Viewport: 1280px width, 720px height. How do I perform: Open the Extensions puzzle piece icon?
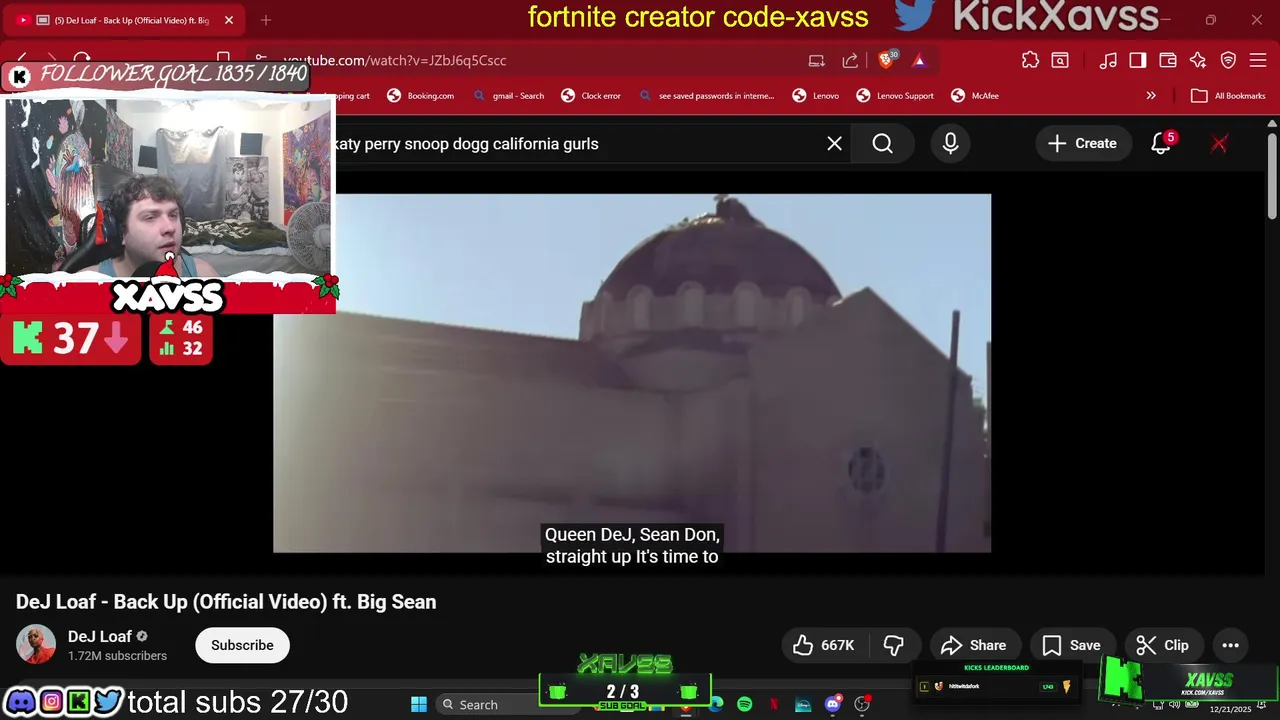point(1030,60)
